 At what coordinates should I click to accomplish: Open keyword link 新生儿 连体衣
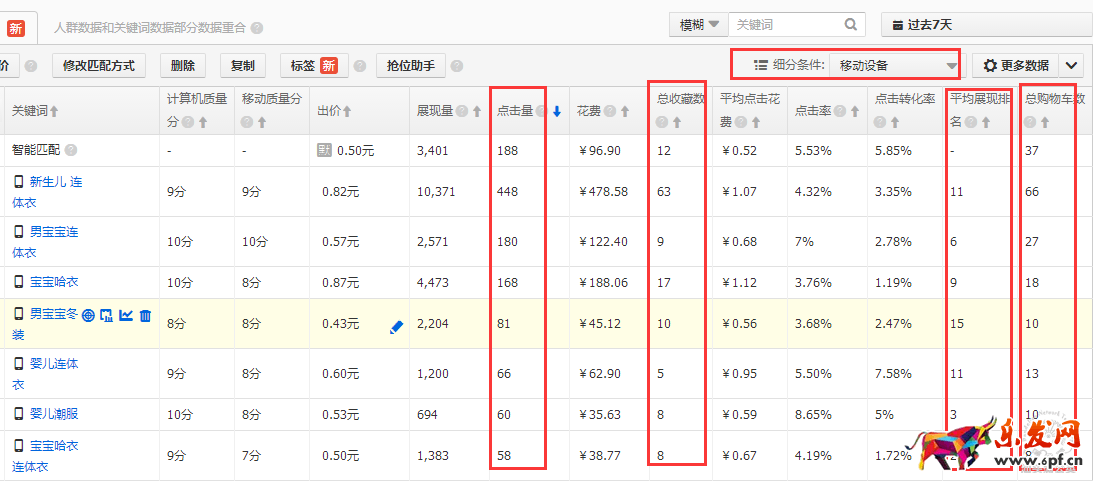pos(56,182)
